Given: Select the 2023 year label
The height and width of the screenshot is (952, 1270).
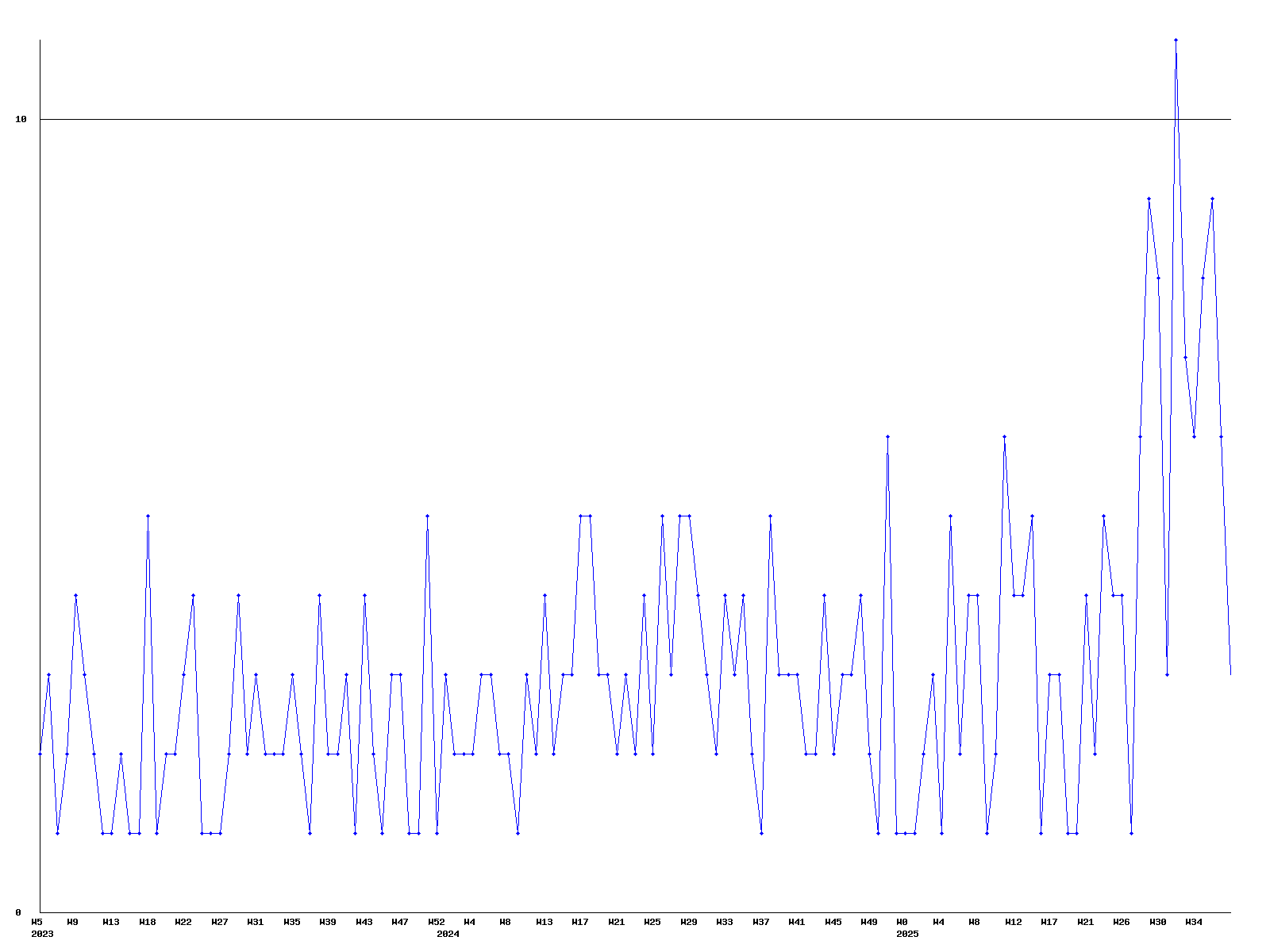Looking at the screenshot, I should click(x=42, y=934).
